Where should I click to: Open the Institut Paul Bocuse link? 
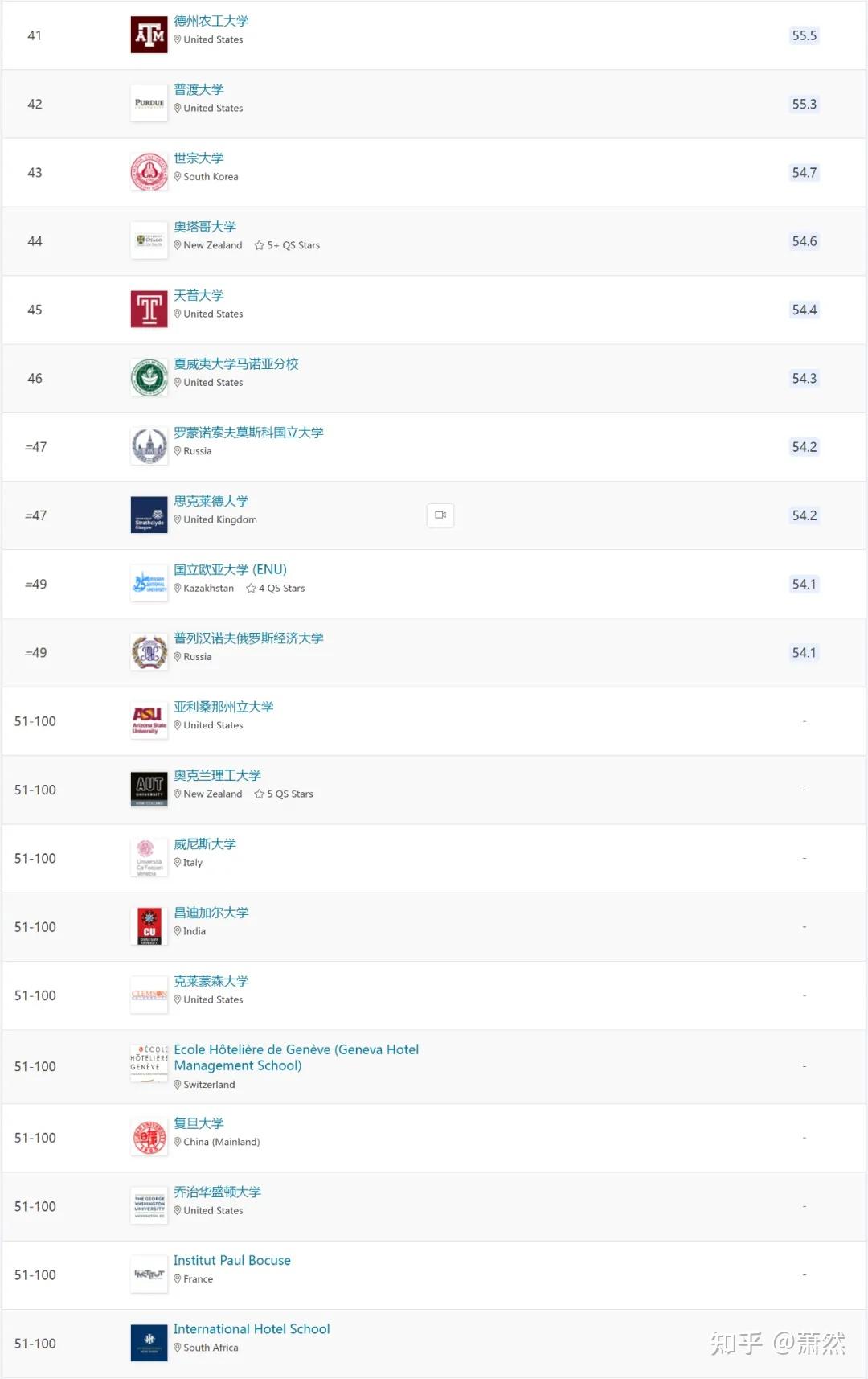tap(232, 1261)
